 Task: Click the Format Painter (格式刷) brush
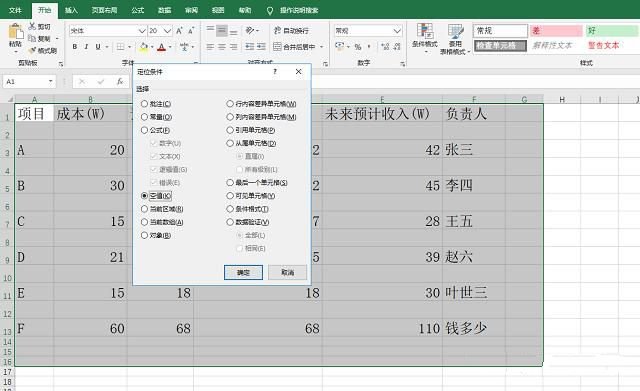pyautogui.click(x=32, y=51)
